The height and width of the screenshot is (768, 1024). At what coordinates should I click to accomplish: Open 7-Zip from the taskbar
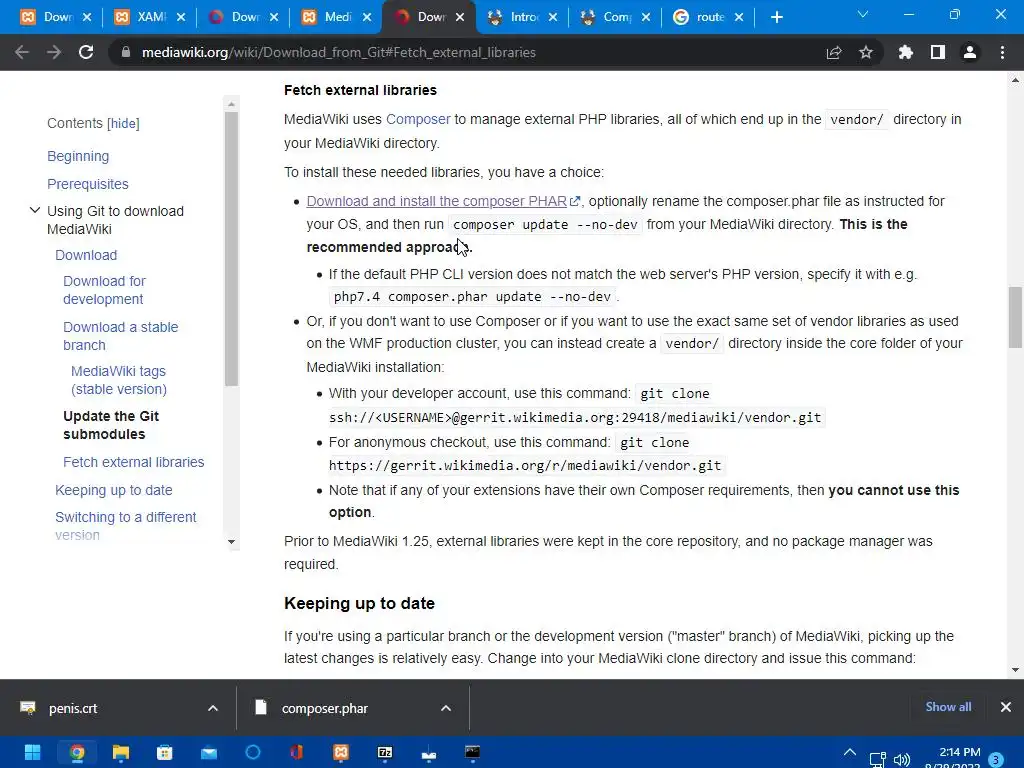(385, 753)
